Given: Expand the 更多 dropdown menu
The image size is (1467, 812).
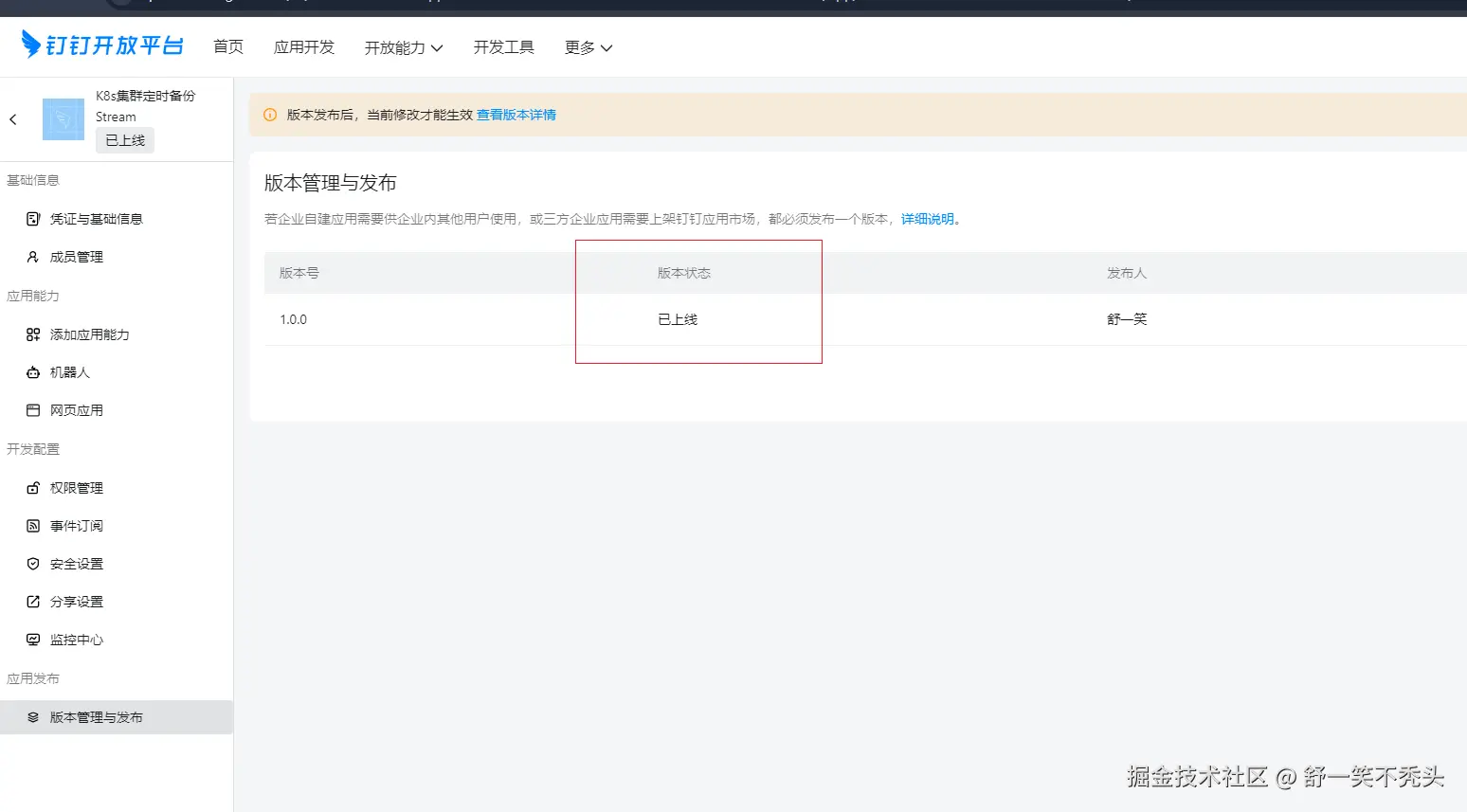Looking at the screenshot, I should click(589, 47).
